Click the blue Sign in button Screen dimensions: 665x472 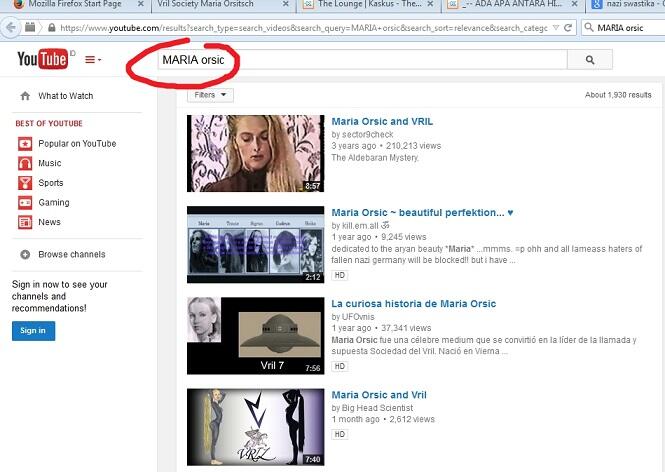point(33,331)
